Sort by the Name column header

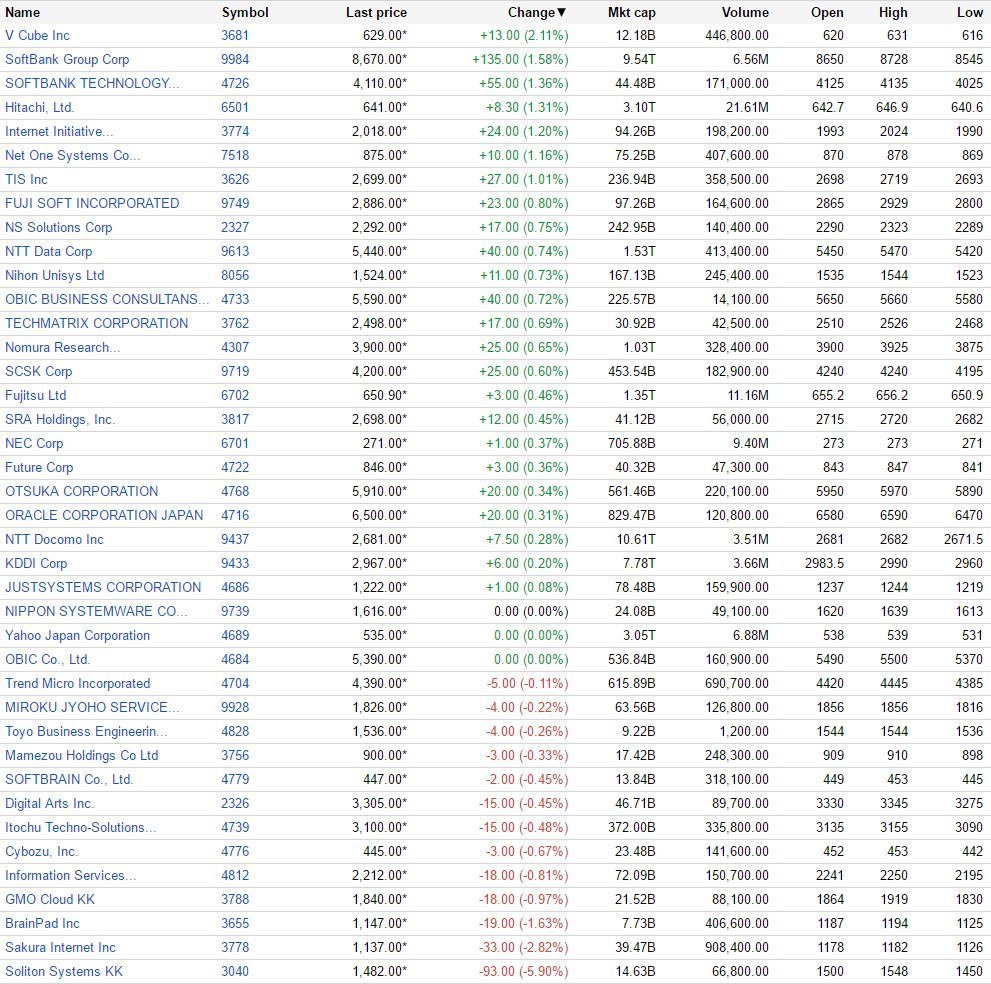[23, 13]
